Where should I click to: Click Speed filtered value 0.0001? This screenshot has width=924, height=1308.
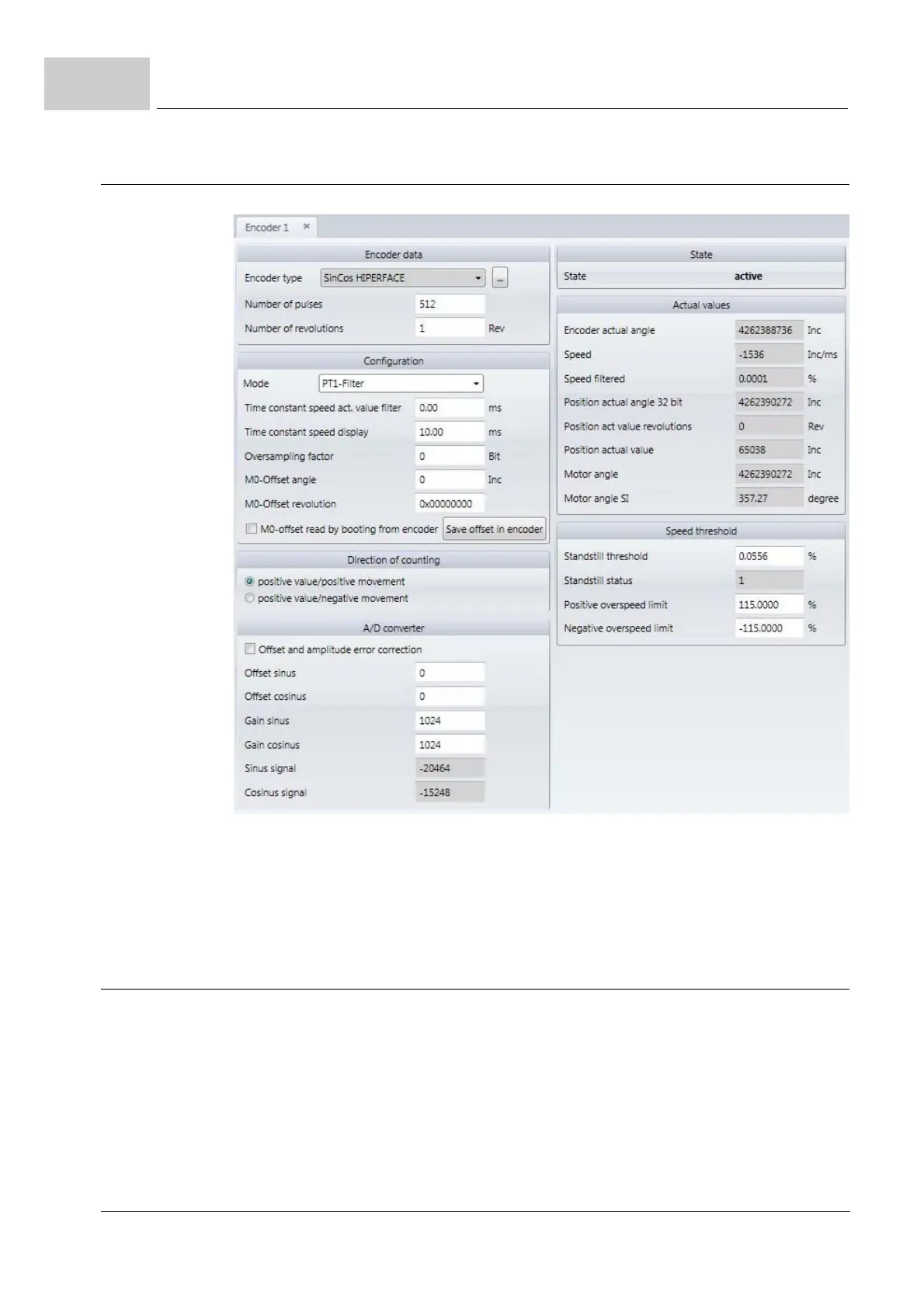click(769, 378)
